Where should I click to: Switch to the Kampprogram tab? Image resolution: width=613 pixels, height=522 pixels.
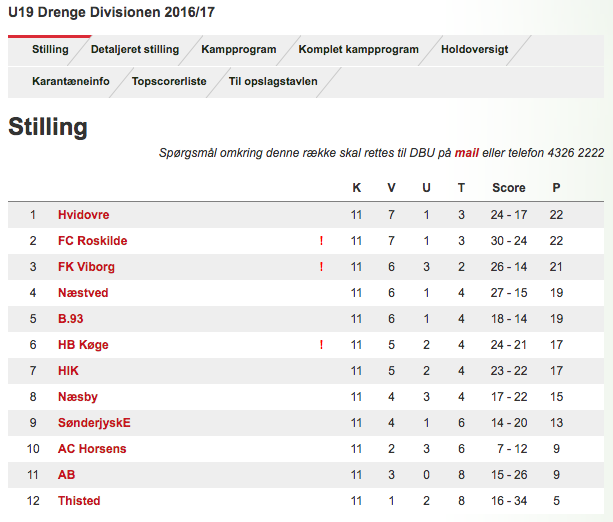tap(238, 50)
